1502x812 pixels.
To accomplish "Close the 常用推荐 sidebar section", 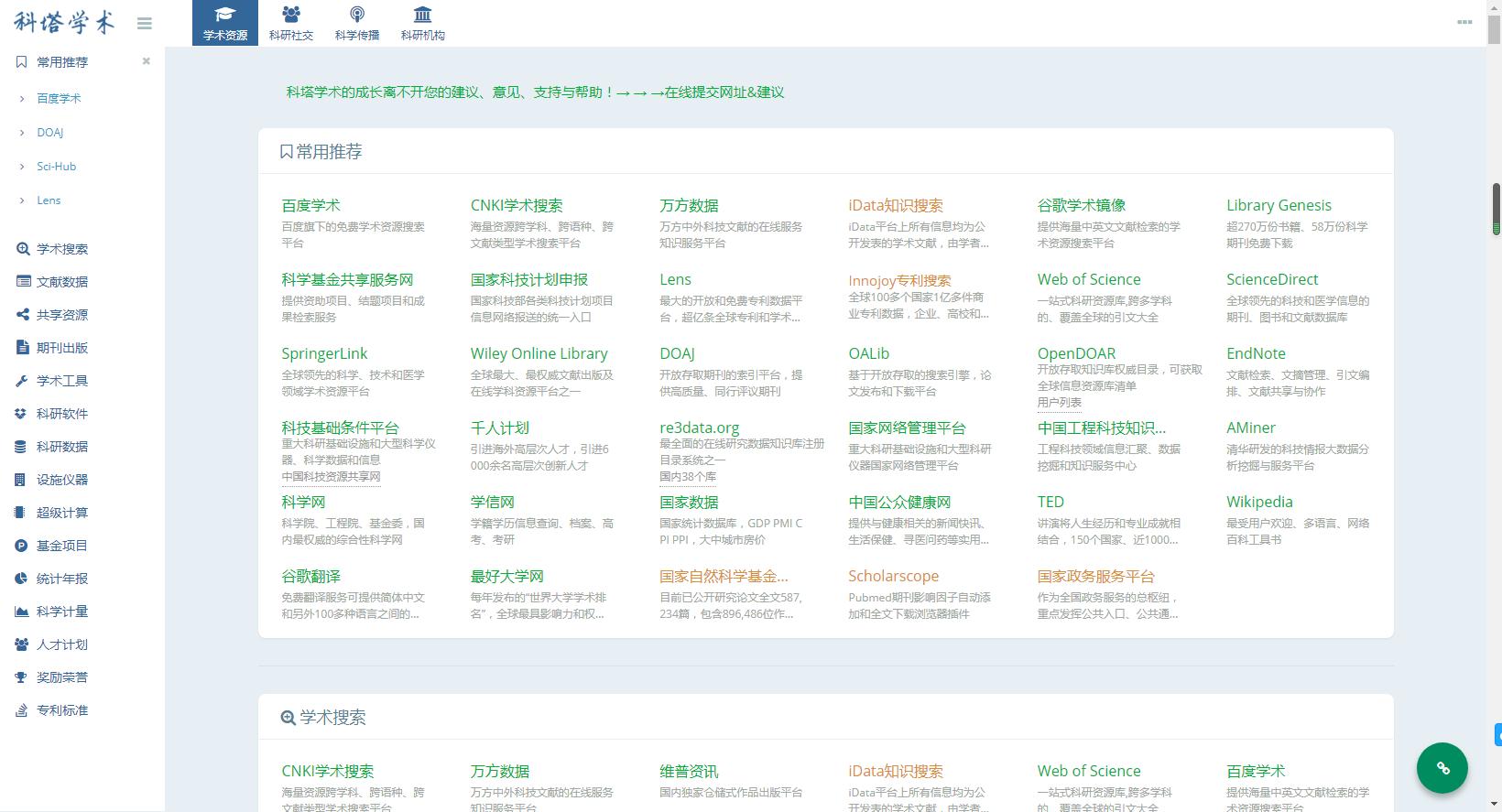I will click(x=146, y=61).
